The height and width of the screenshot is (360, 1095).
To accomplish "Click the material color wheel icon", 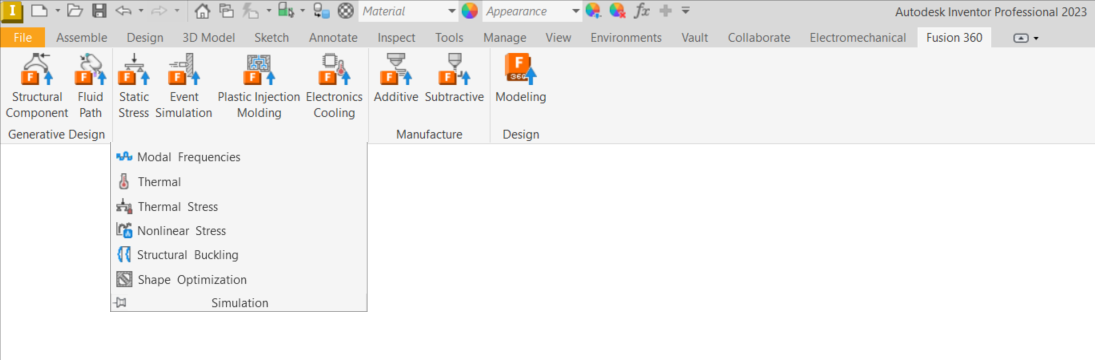I will (469, 10).
